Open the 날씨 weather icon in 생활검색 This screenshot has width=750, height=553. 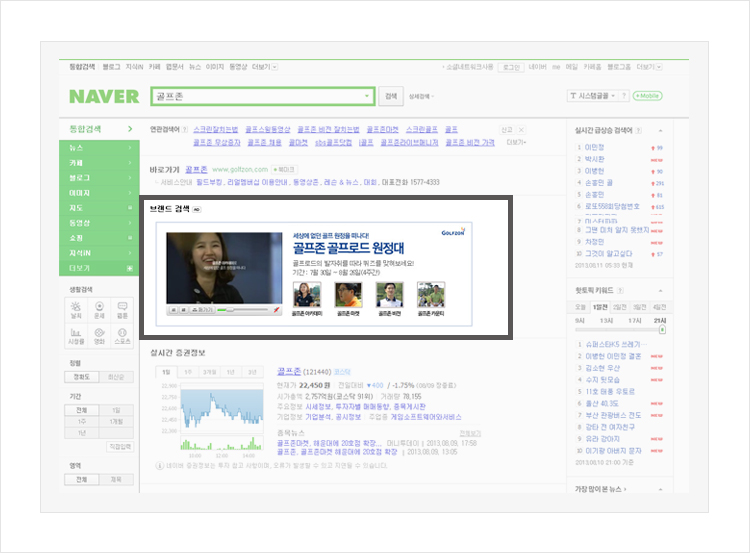click(x=76, y=310)
